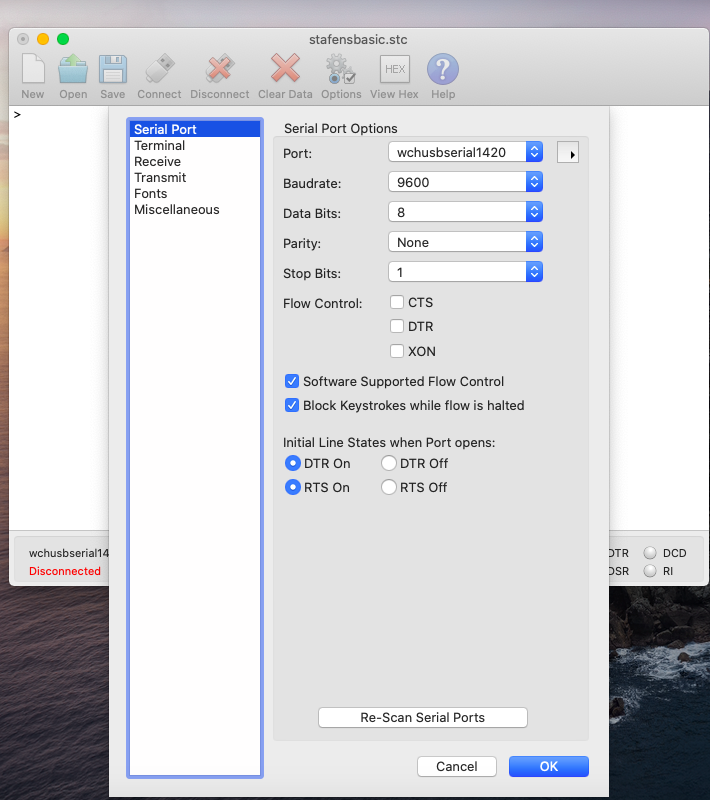The width and height of the screenshot is (710, 800).
Task: Open the View Hex toolbar icon
Action: (x=394, y=71)
